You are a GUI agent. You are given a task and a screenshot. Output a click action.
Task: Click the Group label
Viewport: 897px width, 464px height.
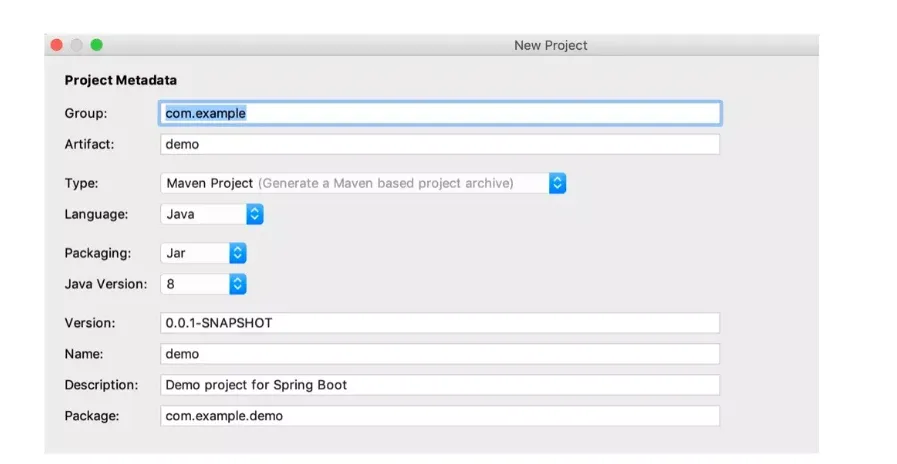click(86, 113)
